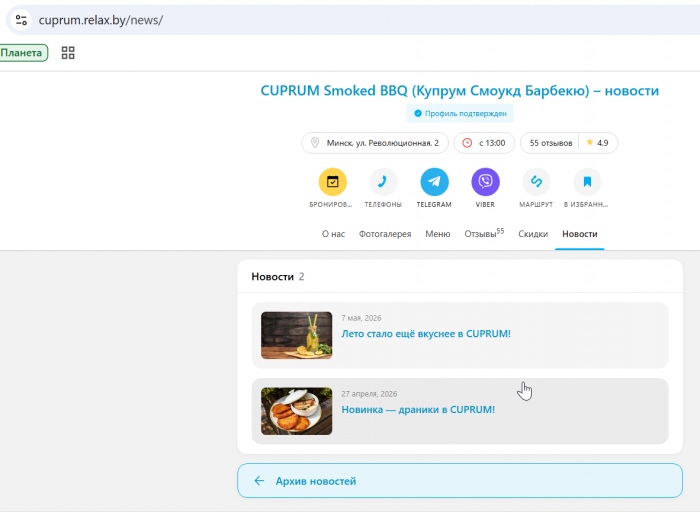Viewport: 700px width, 512px height.
Task: Click the date 7 мая, 2026
Action: pyautogui.click(x=361, y=318)
